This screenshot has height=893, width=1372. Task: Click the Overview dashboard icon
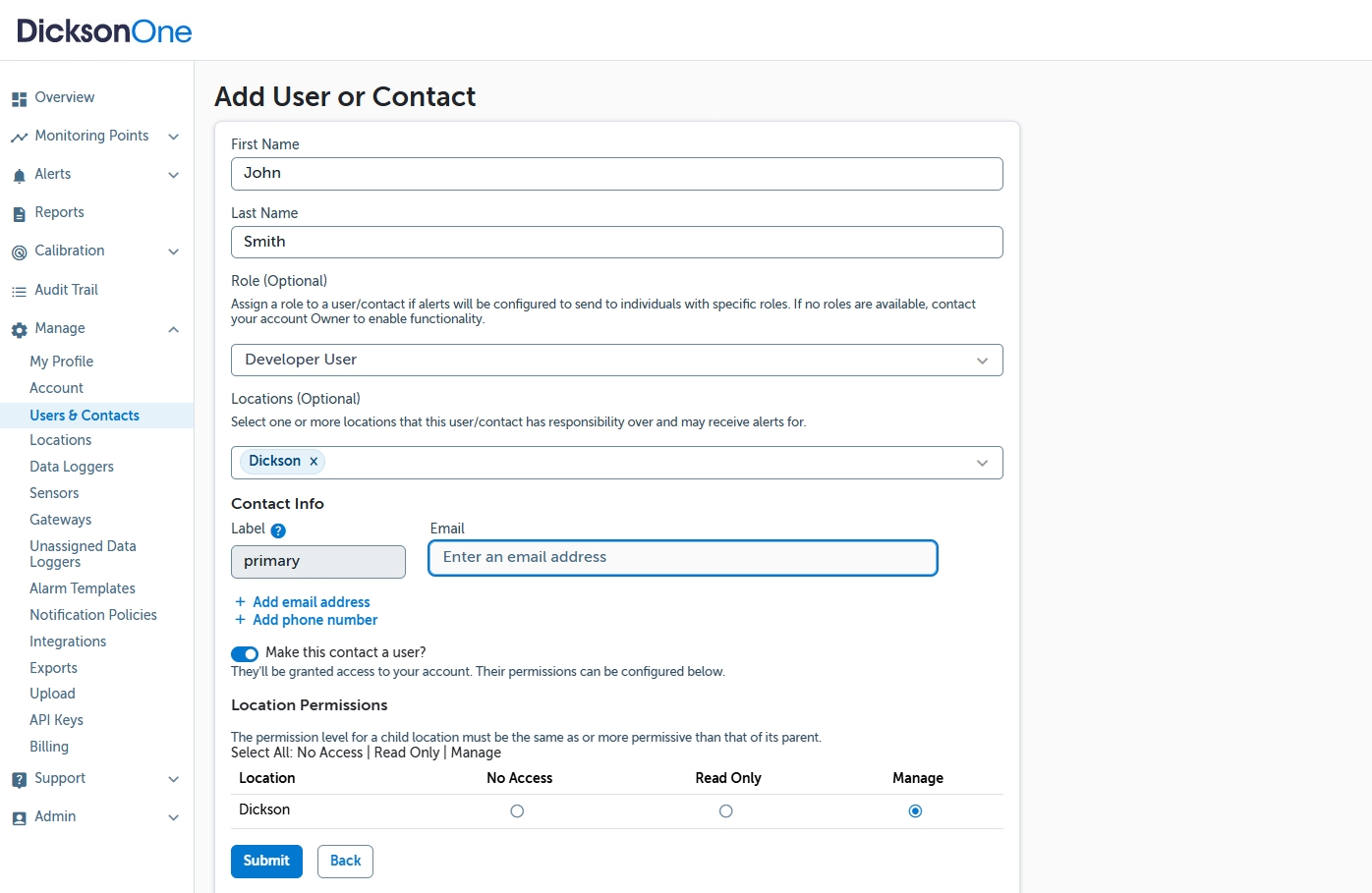click(x=19, y=99)
